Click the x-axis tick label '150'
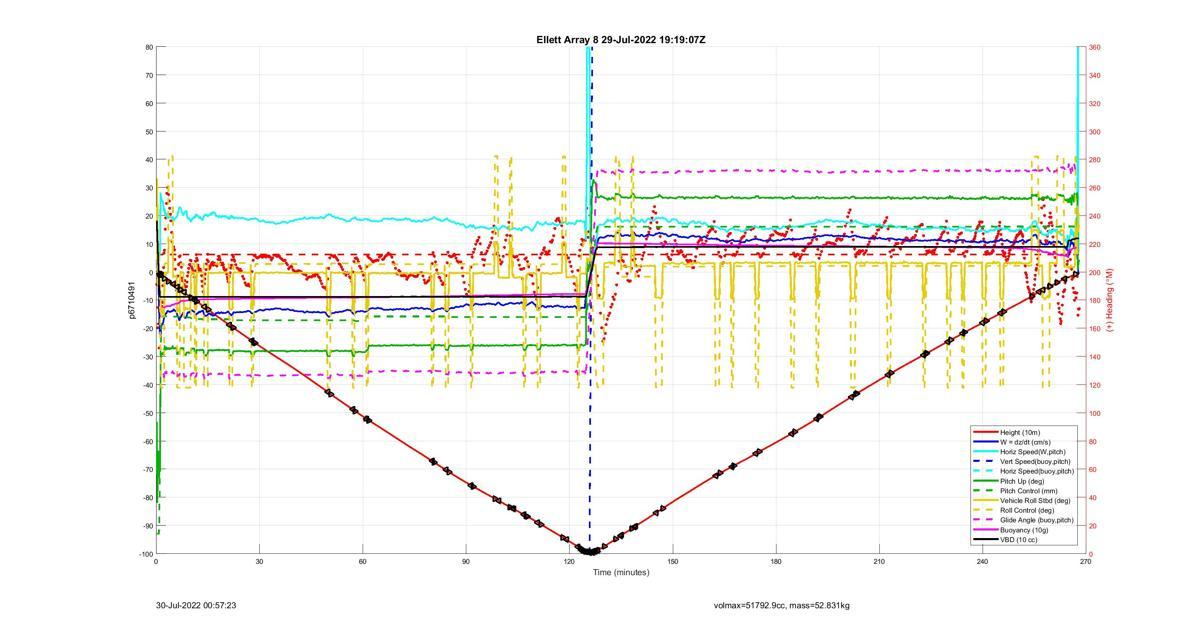The image size is (1200, 622). [x=672, y=561]
